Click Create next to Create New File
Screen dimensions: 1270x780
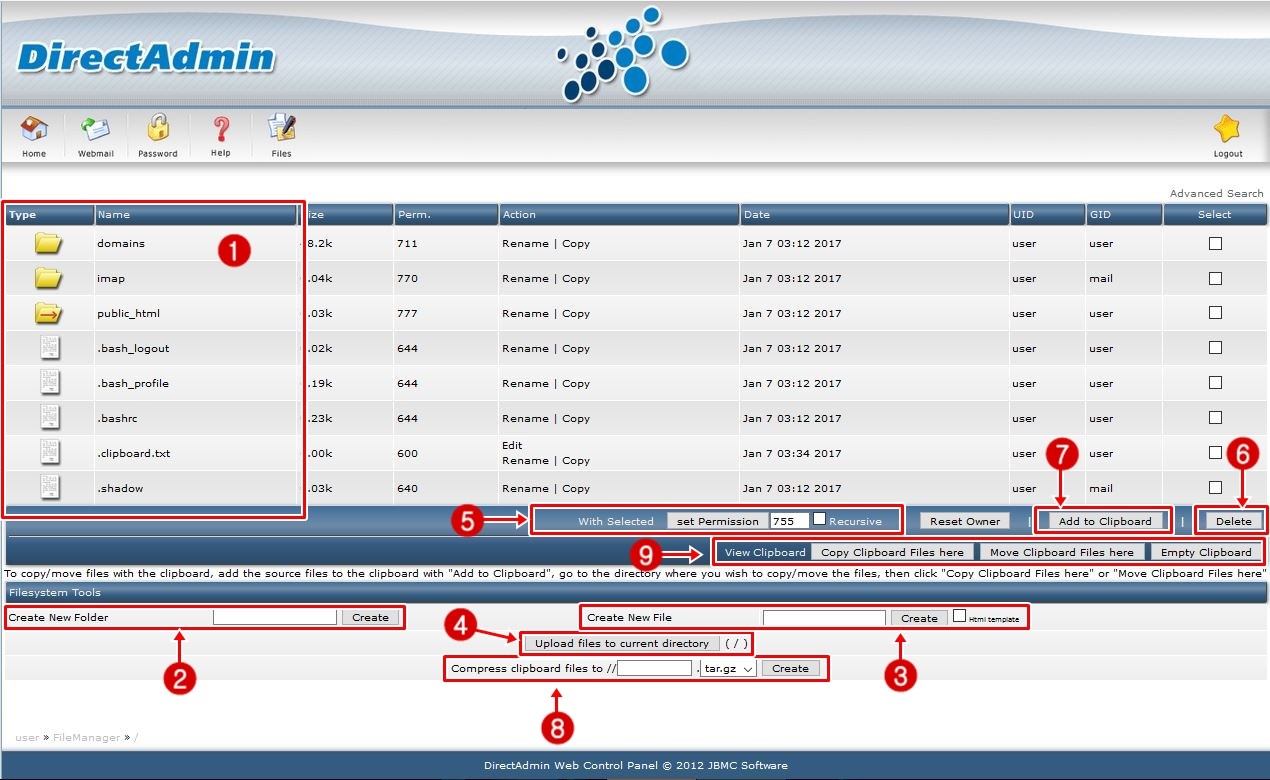(x=919, y=618)
